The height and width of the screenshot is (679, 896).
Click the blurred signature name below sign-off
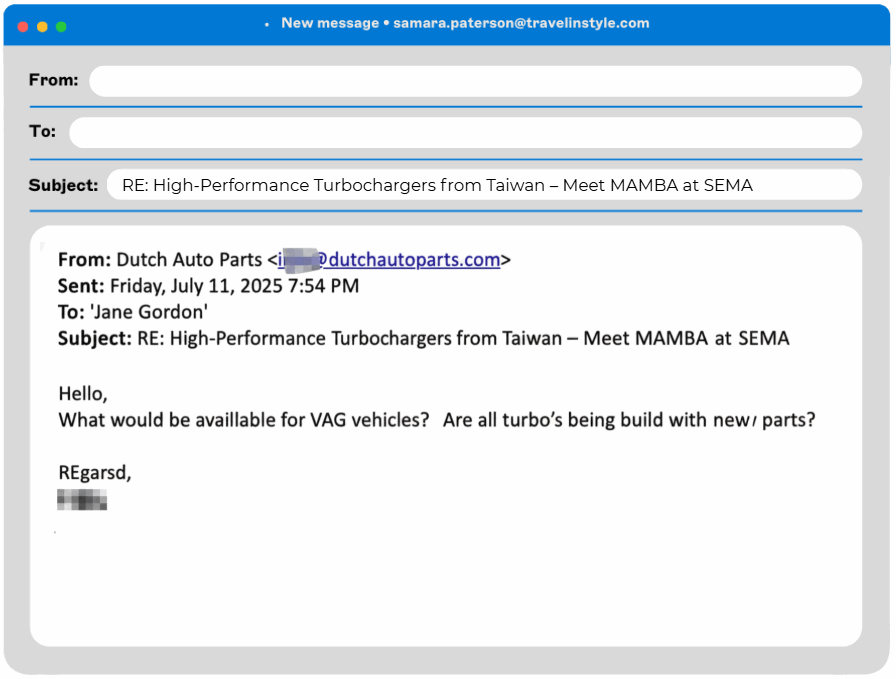82,500
